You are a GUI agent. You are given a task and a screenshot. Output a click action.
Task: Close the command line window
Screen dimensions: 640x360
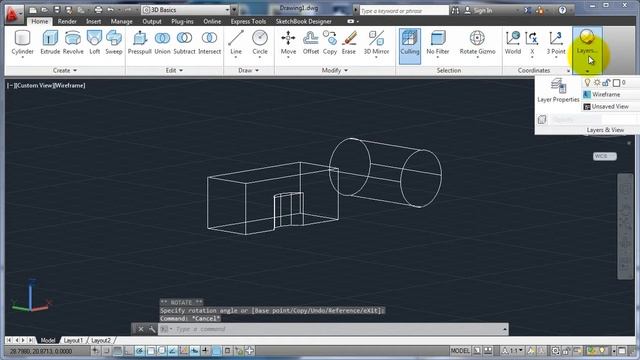point(140,329)
